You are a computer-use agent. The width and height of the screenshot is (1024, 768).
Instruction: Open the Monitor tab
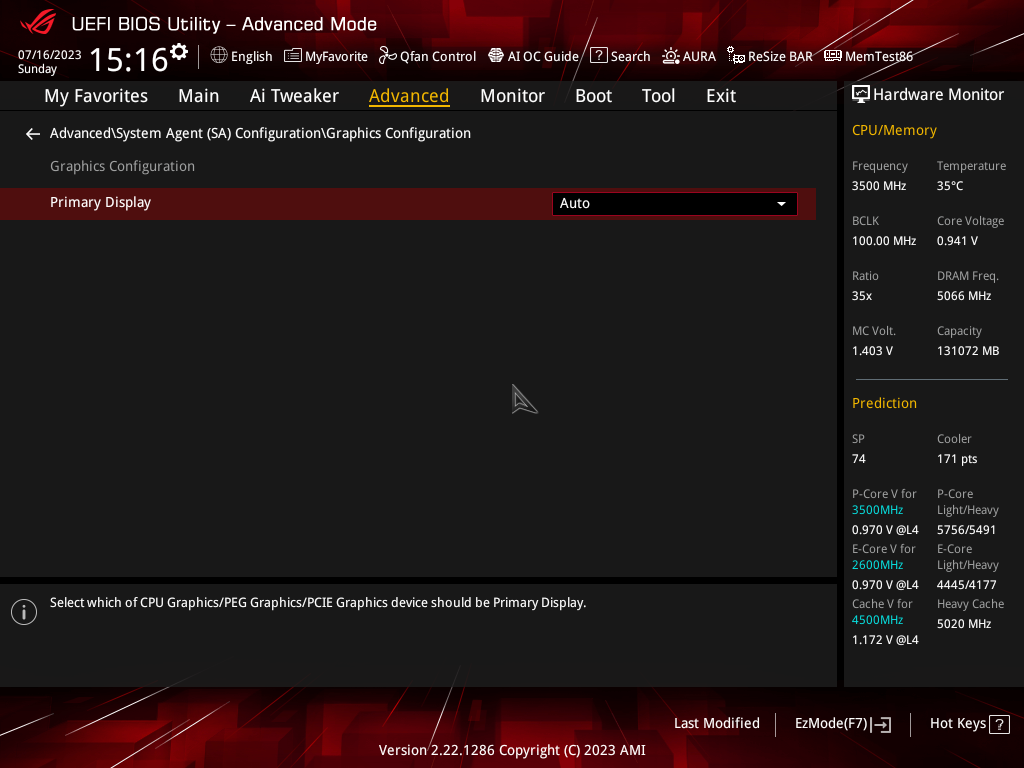pos(512,96)
